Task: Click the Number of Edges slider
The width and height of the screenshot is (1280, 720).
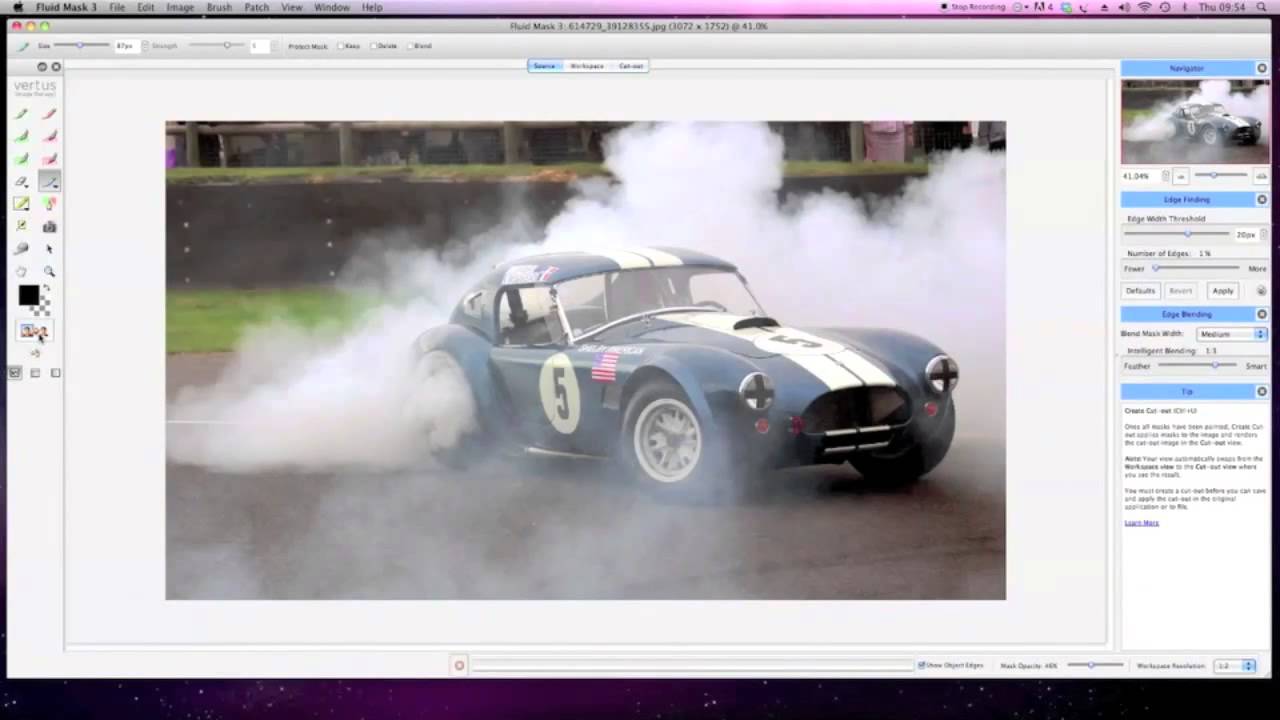Action: [1196, 268]
